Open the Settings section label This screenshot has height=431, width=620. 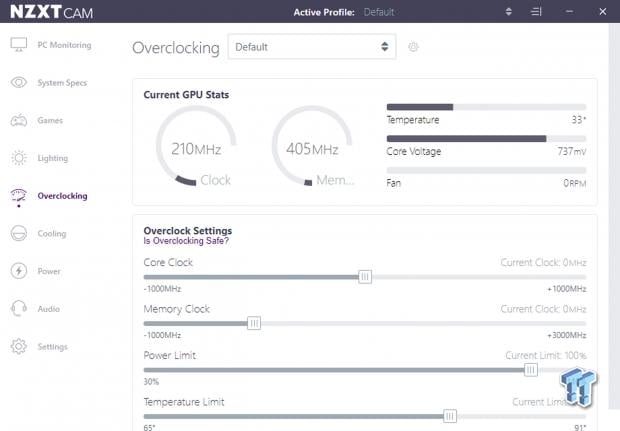(52, 347)
